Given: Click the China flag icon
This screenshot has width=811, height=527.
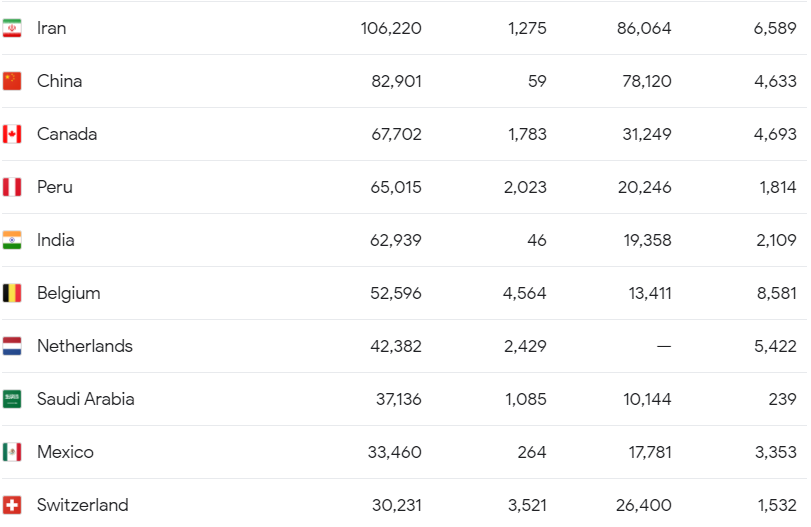Looking at the screenshot, I should tap(12, 81).
